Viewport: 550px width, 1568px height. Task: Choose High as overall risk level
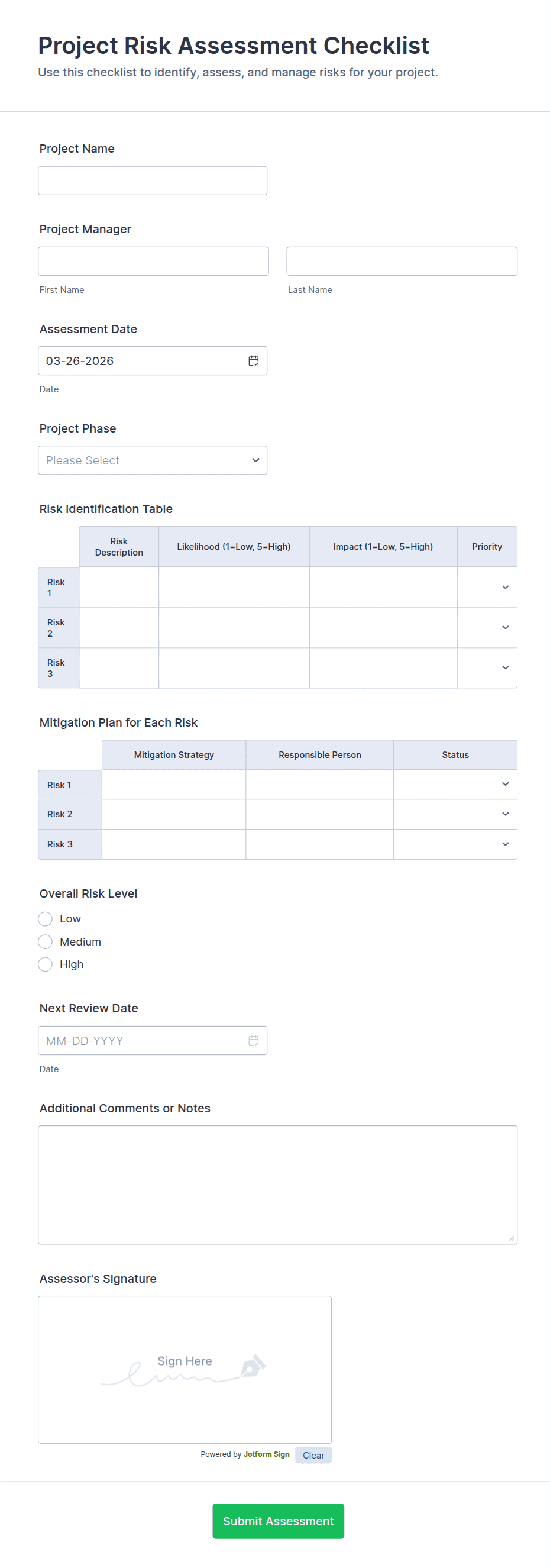[x=46, y=964]
